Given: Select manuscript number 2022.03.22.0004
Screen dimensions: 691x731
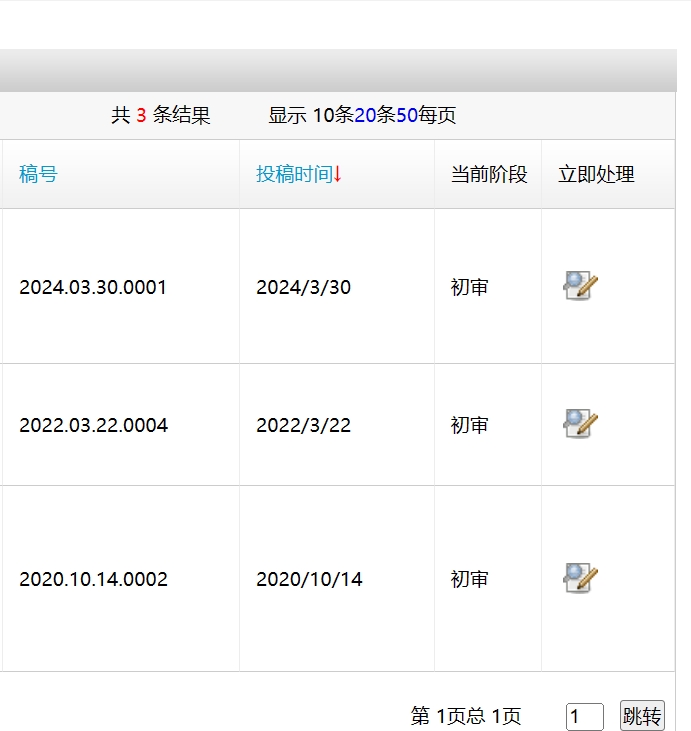Looking at the screenshot, I should coord(93,425).
